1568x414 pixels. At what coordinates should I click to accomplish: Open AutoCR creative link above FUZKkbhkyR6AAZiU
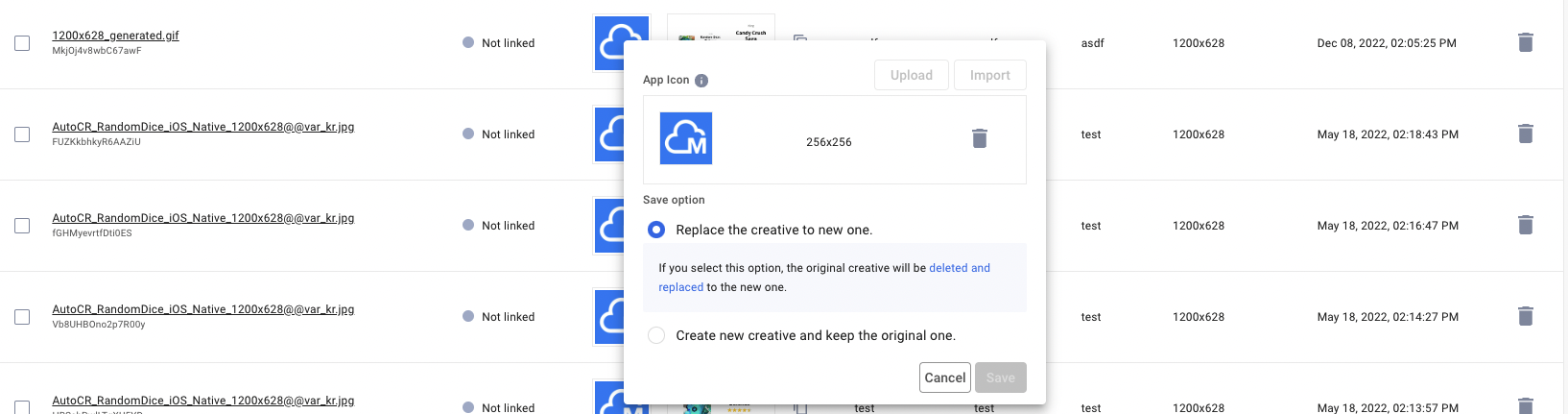pyautogui.click(x=203, y=127)
